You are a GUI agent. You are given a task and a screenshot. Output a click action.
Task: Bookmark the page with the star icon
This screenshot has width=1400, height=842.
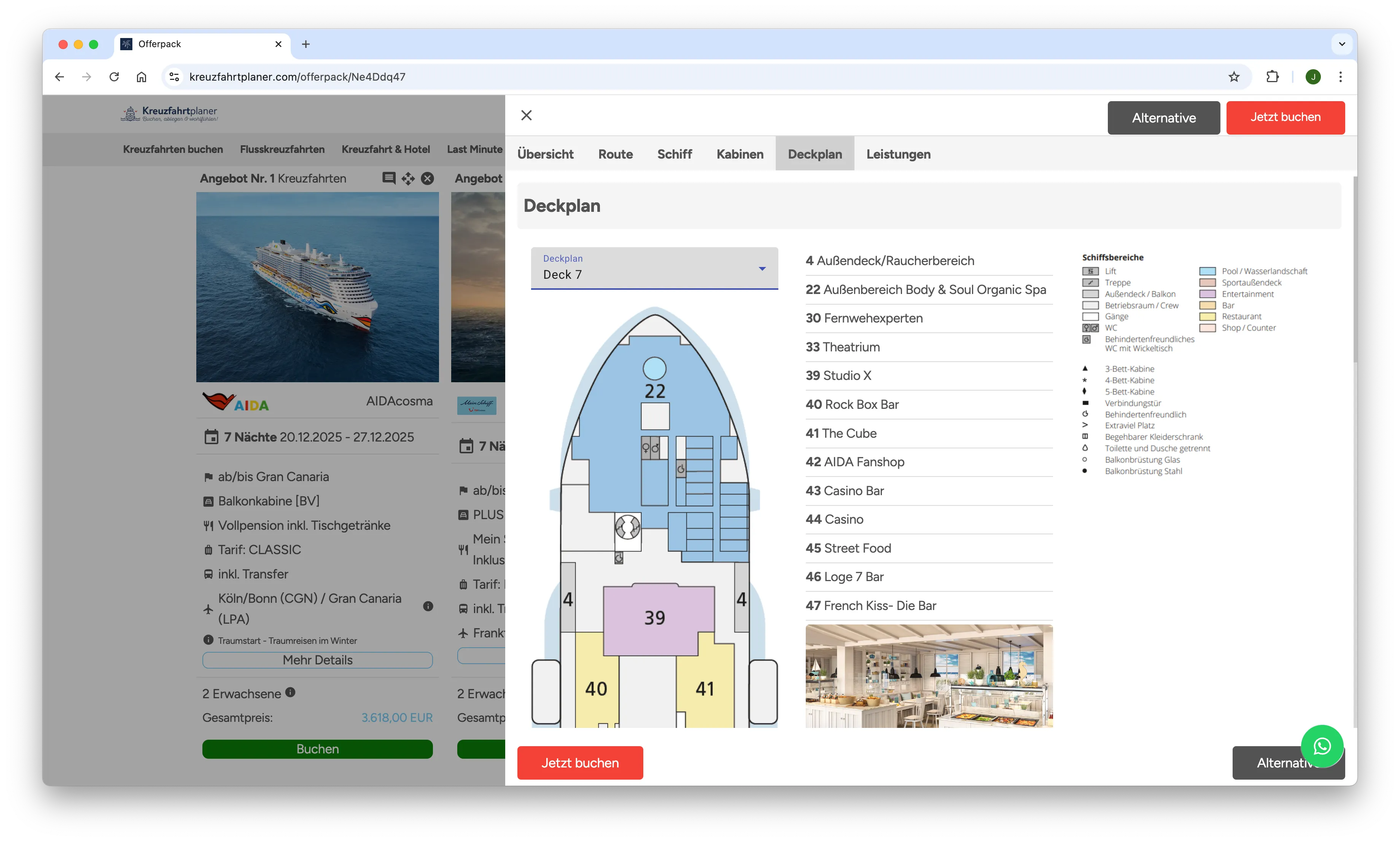1234,76
